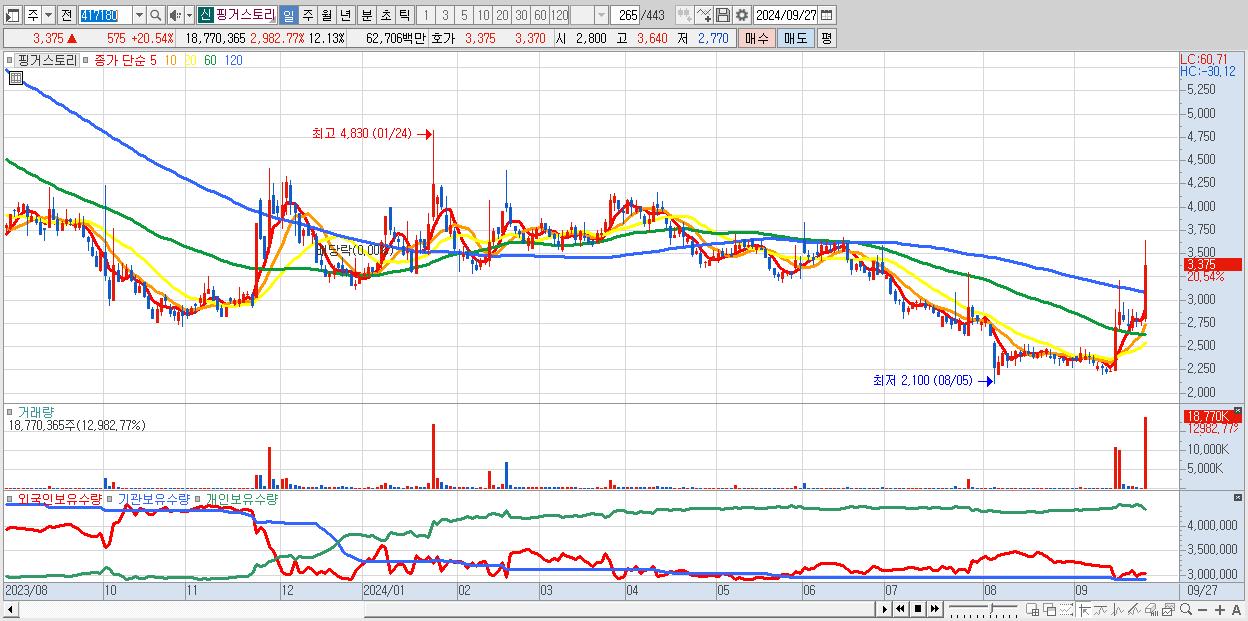Click the grayed indicator icon after 443
Viewport: 1248px width, 621px height.
683,15
